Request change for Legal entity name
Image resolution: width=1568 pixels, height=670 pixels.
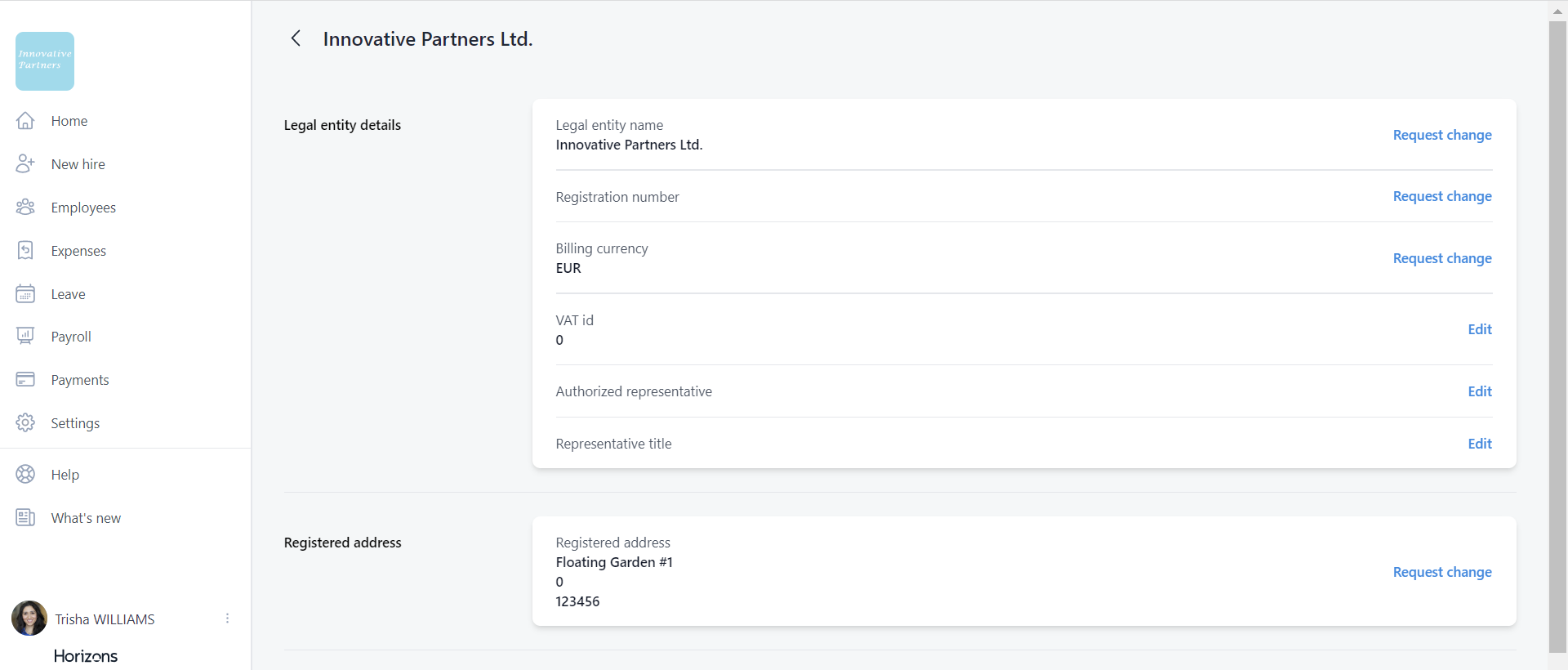(x=1441, y=135)
